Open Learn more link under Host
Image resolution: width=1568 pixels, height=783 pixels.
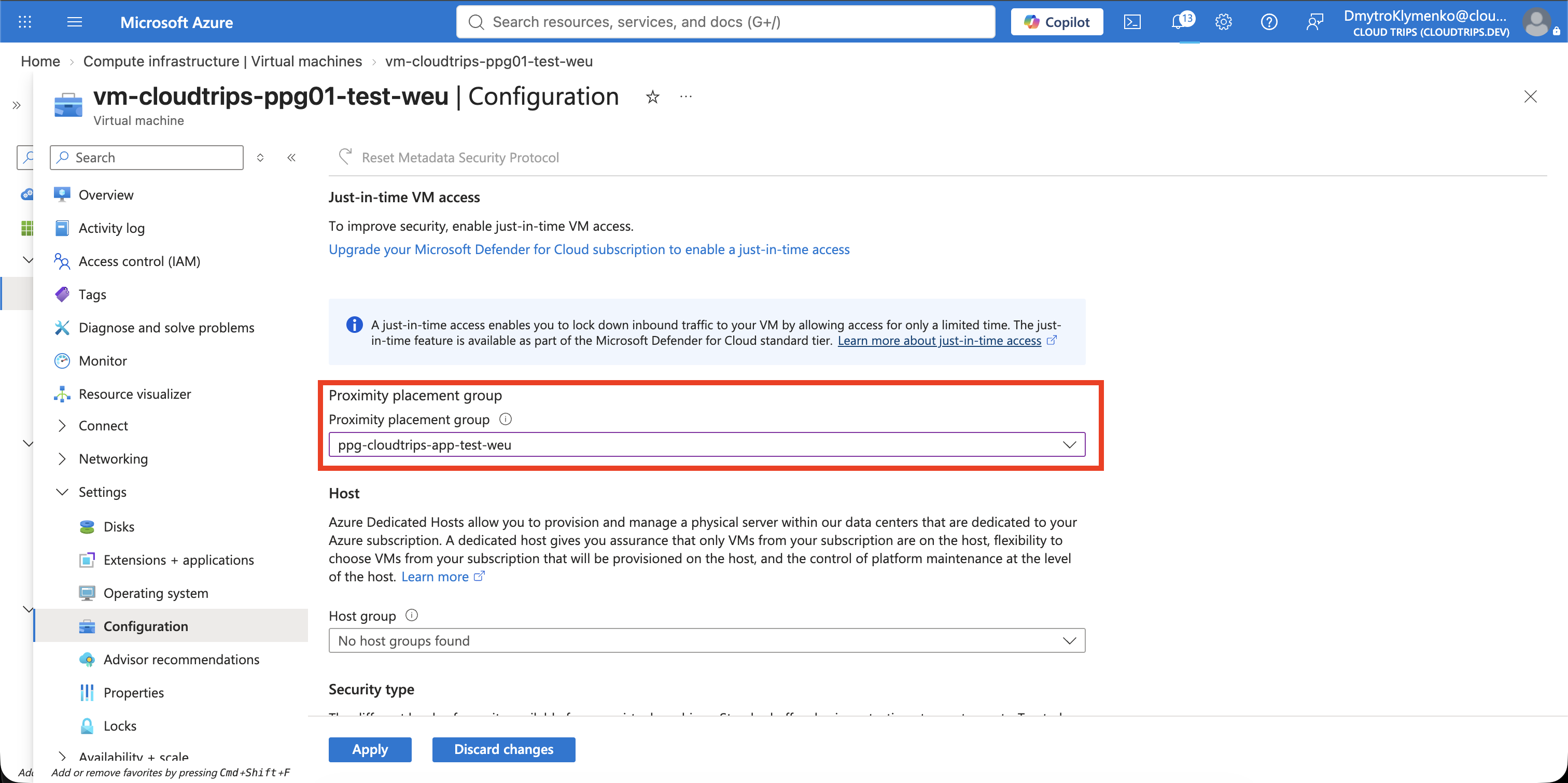point(435,577)
